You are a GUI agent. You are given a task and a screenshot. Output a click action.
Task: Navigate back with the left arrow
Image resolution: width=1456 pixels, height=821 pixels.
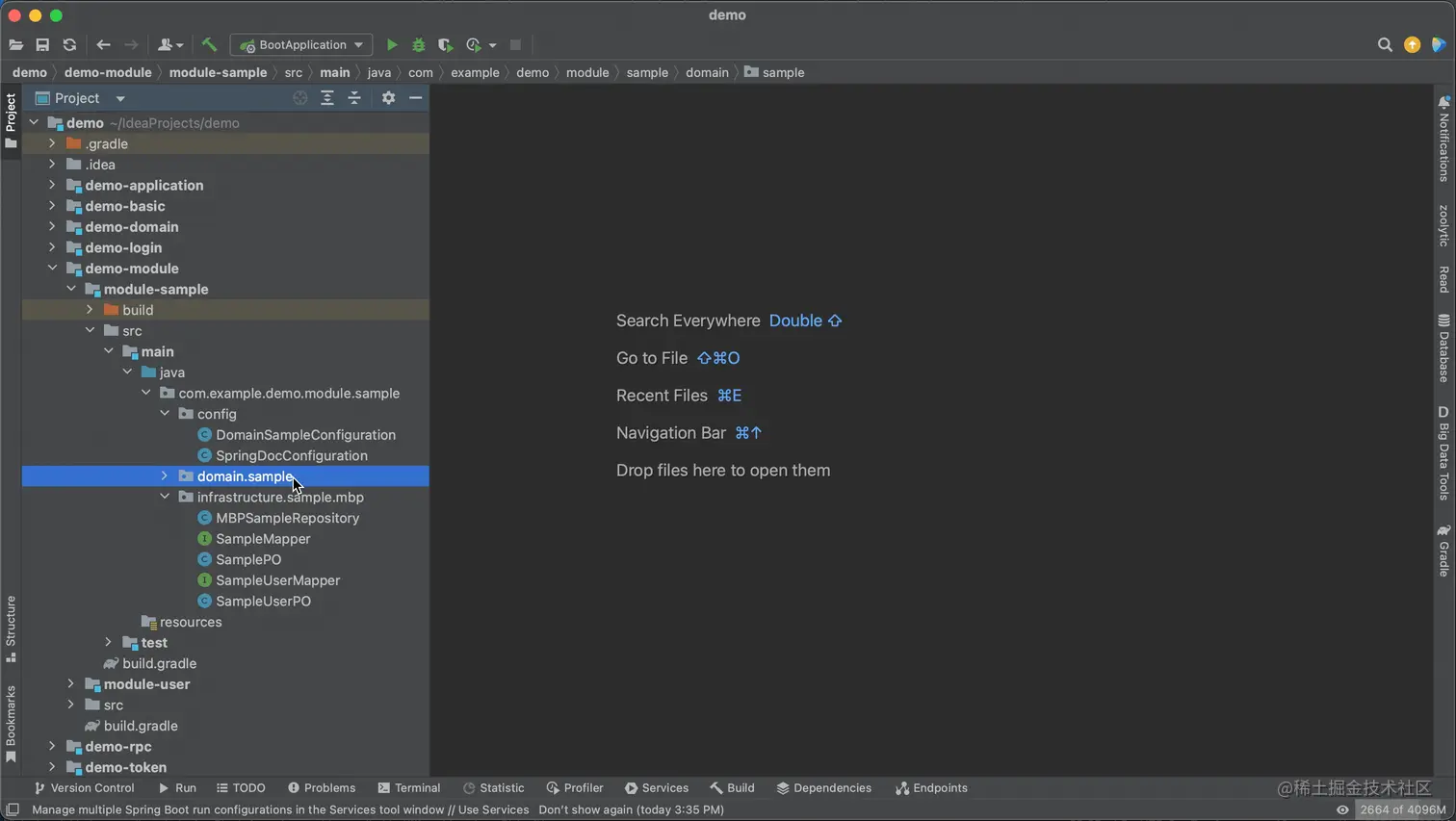[103, 45]
